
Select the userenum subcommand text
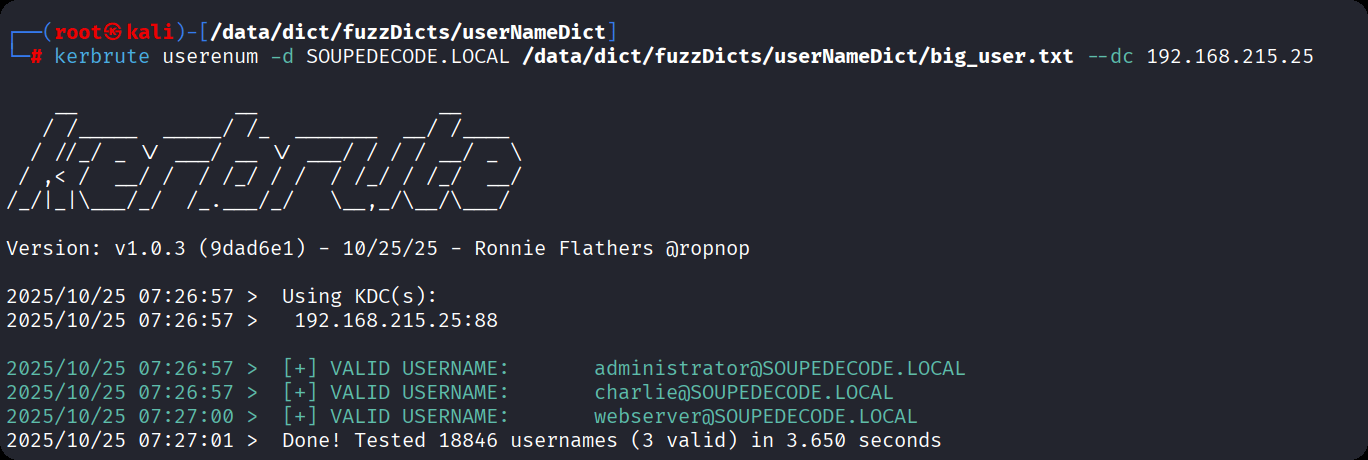(x=210, y=56)
